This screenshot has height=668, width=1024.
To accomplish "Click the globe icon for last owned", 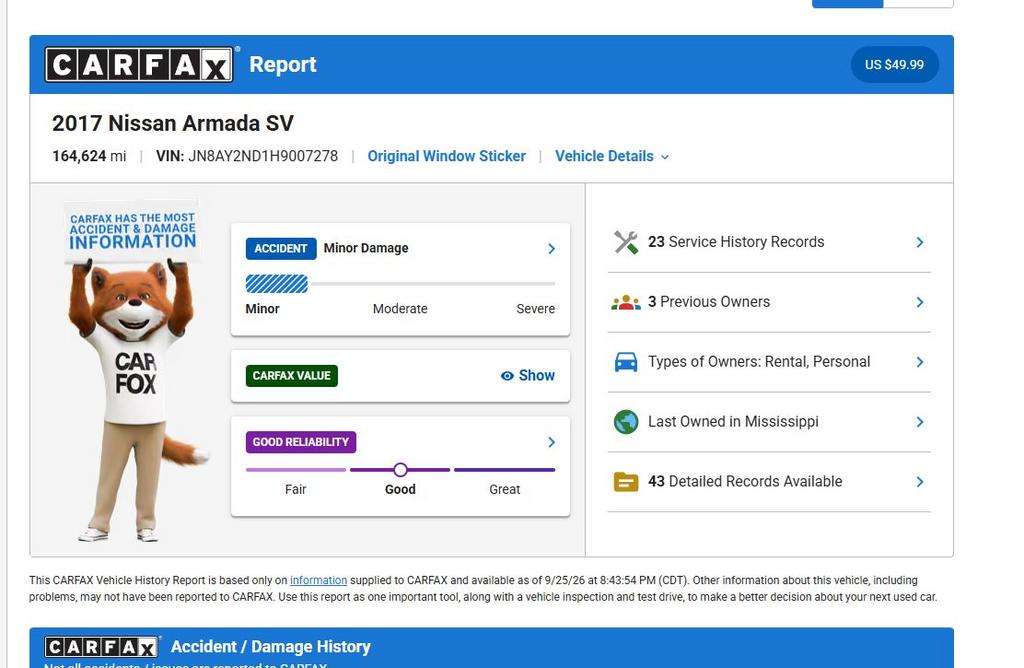I will point(626,422).
